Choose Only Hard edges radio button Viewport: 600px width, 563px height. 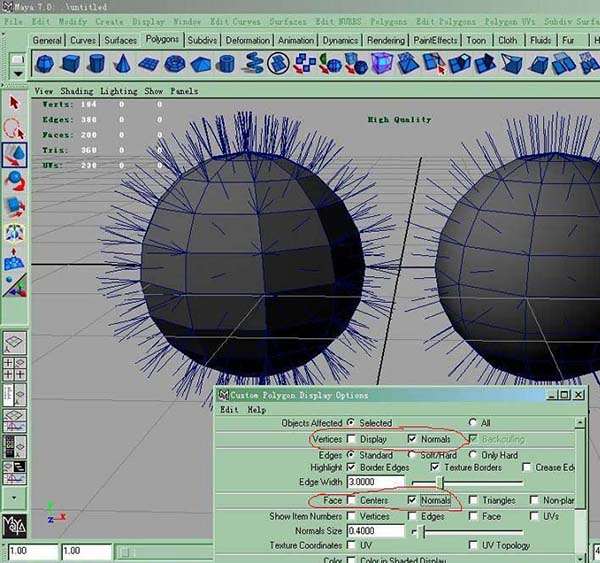click(473, 455)
